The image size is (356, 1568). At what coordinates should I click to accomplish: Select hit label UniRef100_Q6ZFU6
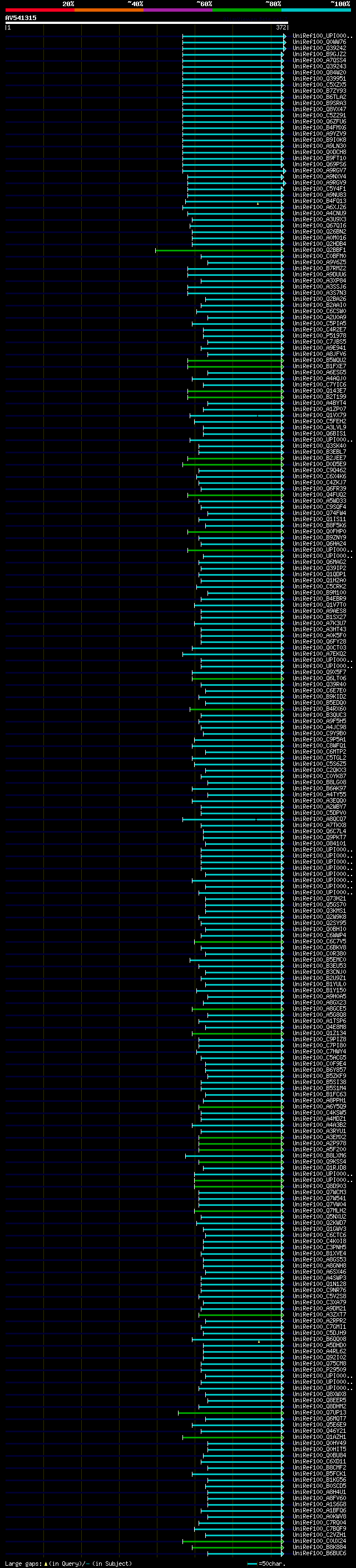[319, 121]
